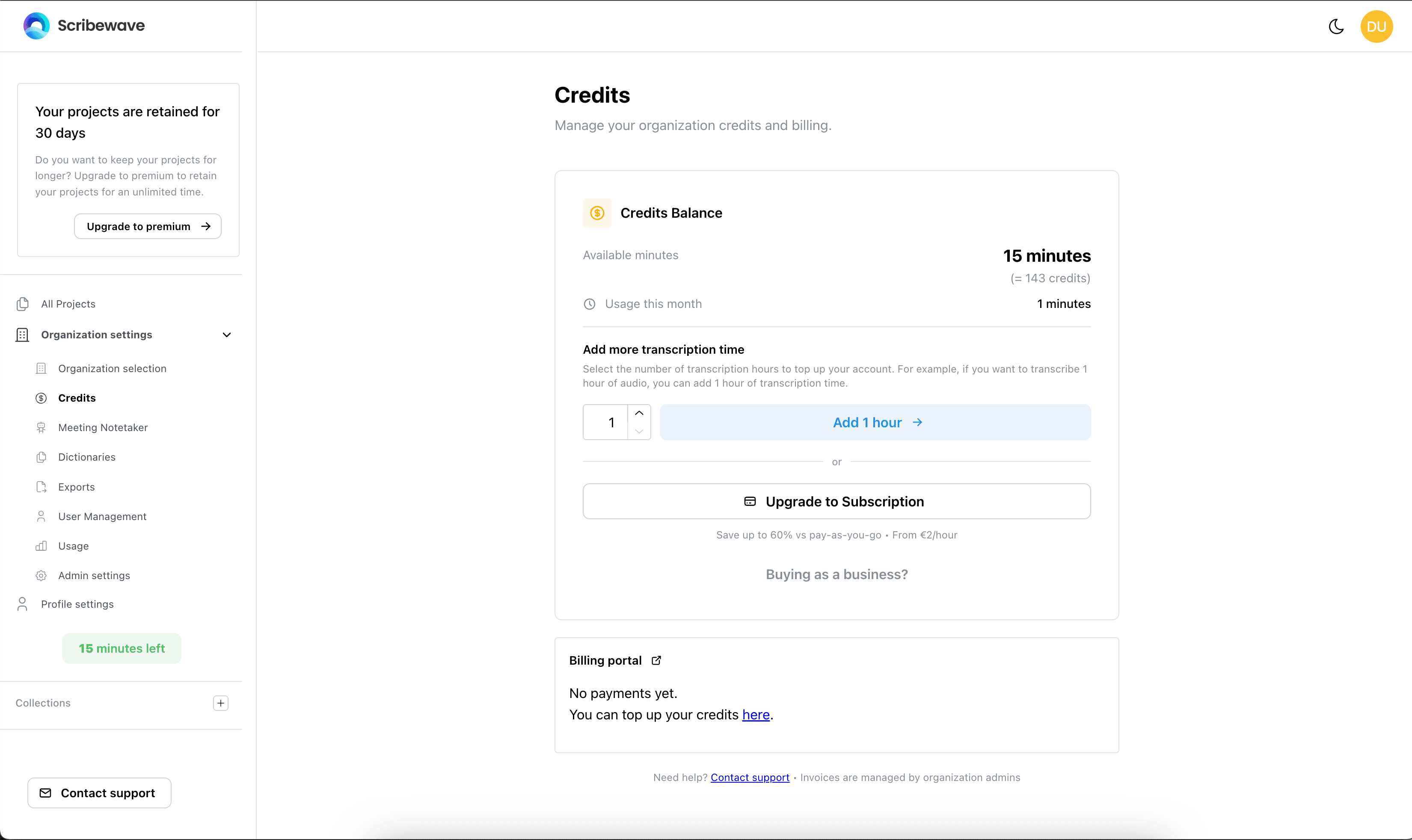Click the DU profile avatar
The width and height of the screenshot is (1412, 840).
[1376, 26]
